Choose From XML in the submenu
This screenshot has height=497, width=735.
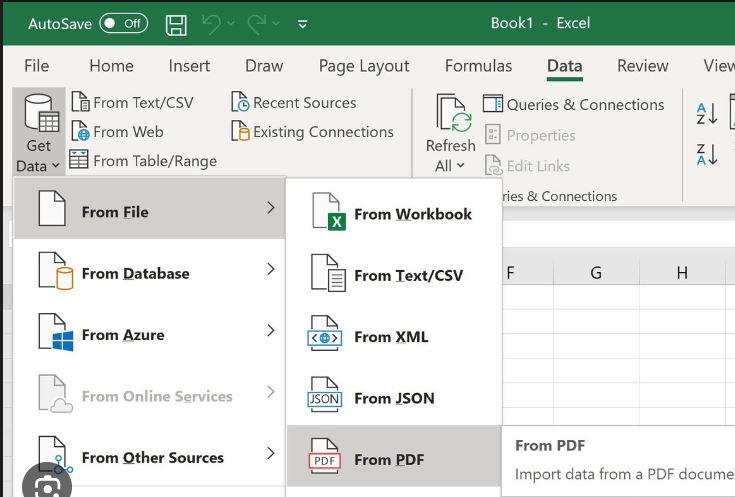[x=394, y=337]
